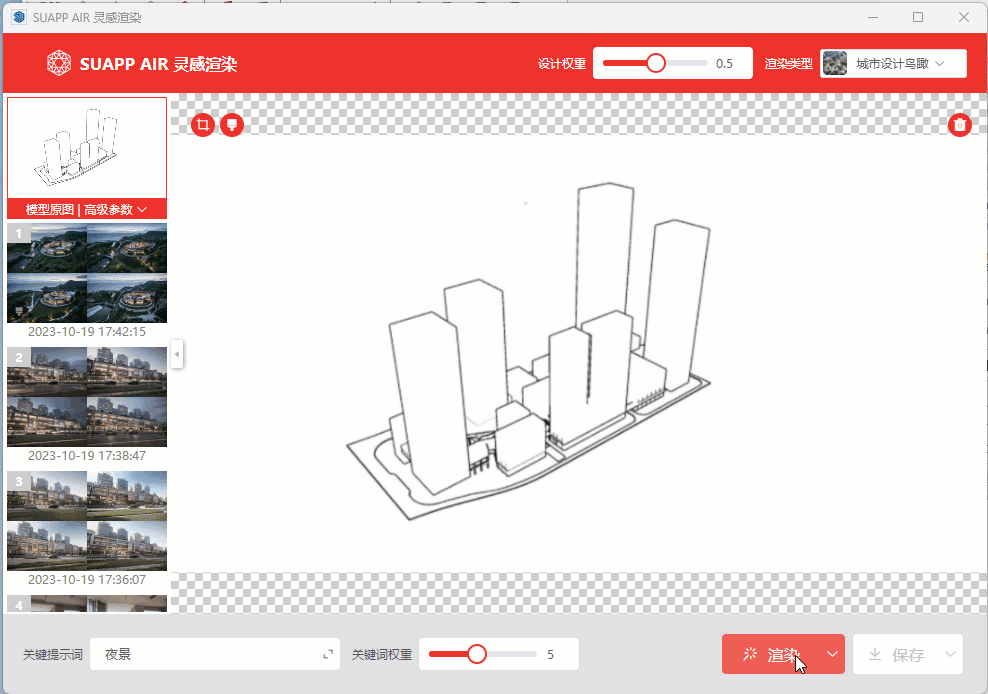This screenshot has height=694, width=988.
Task: Click timestamp 2023-10-19 17:36:07
Action: point(87,580)
